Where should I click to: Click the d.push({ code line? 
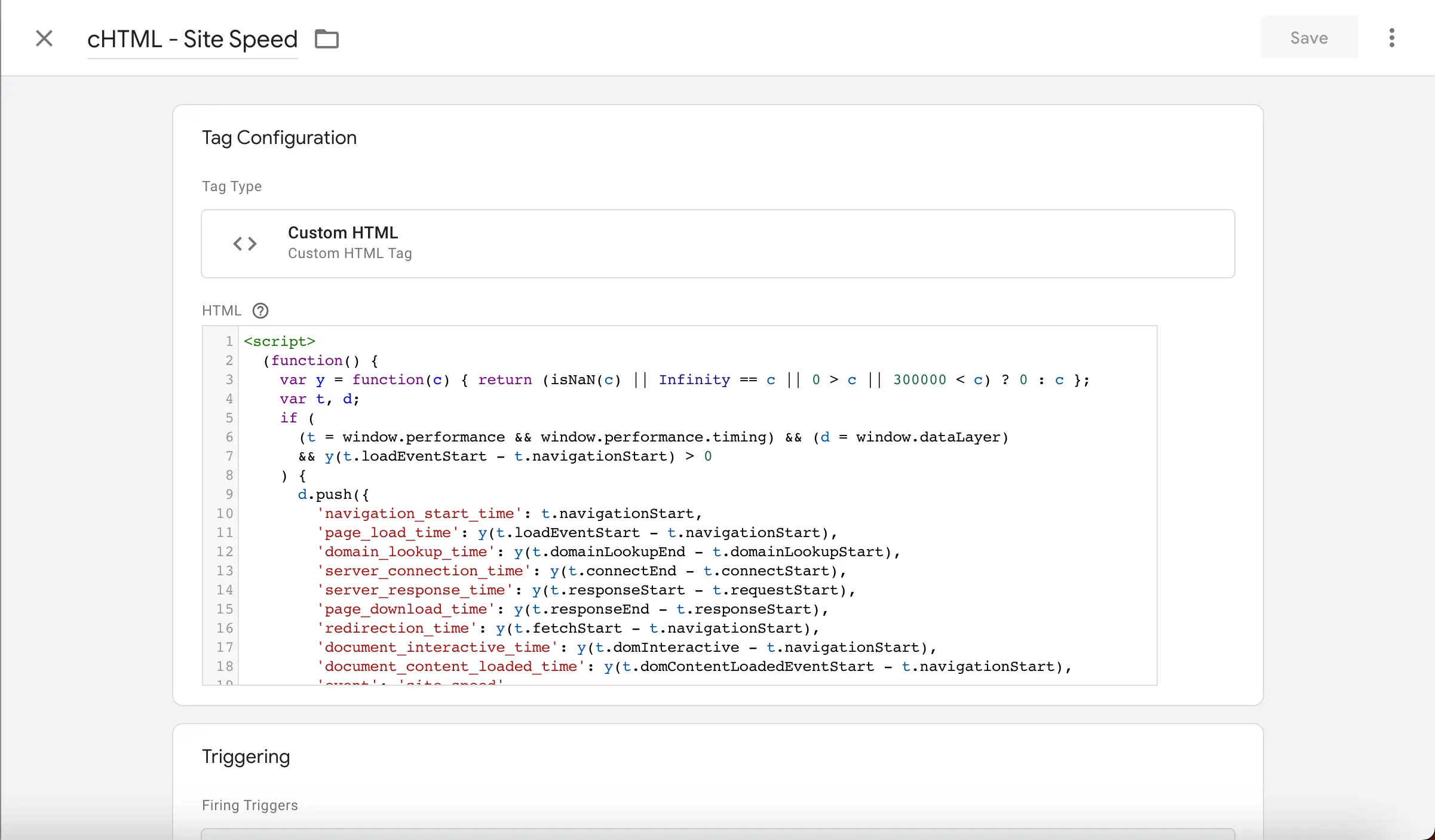pos(333,494)
